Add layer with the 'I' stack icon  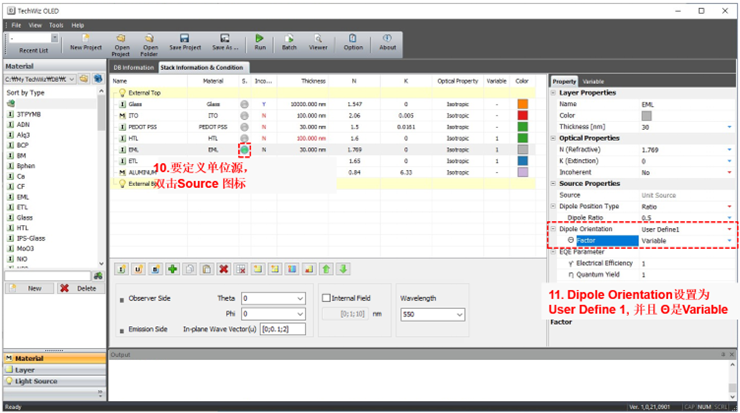(x=121, y=269)
